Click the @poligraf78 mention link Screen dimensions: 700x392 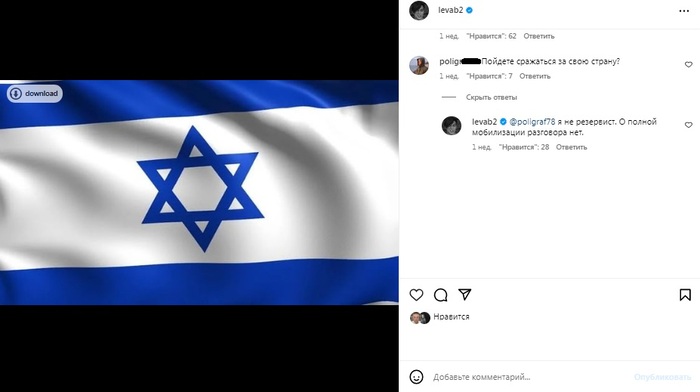pyautogui.click(x=532, y=121)
